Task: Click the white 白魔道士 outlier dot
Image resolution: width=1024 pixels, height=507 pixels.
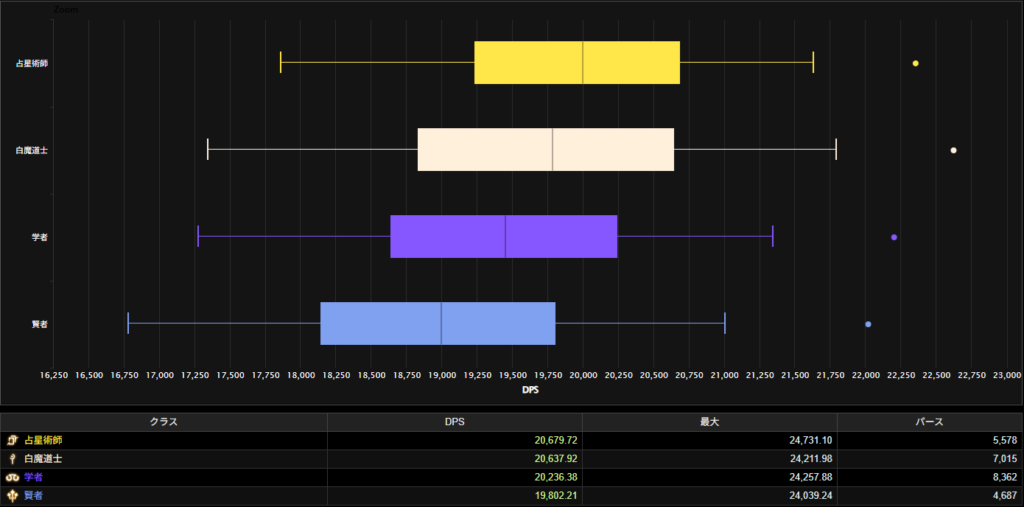Action: (x=953, y=150)
